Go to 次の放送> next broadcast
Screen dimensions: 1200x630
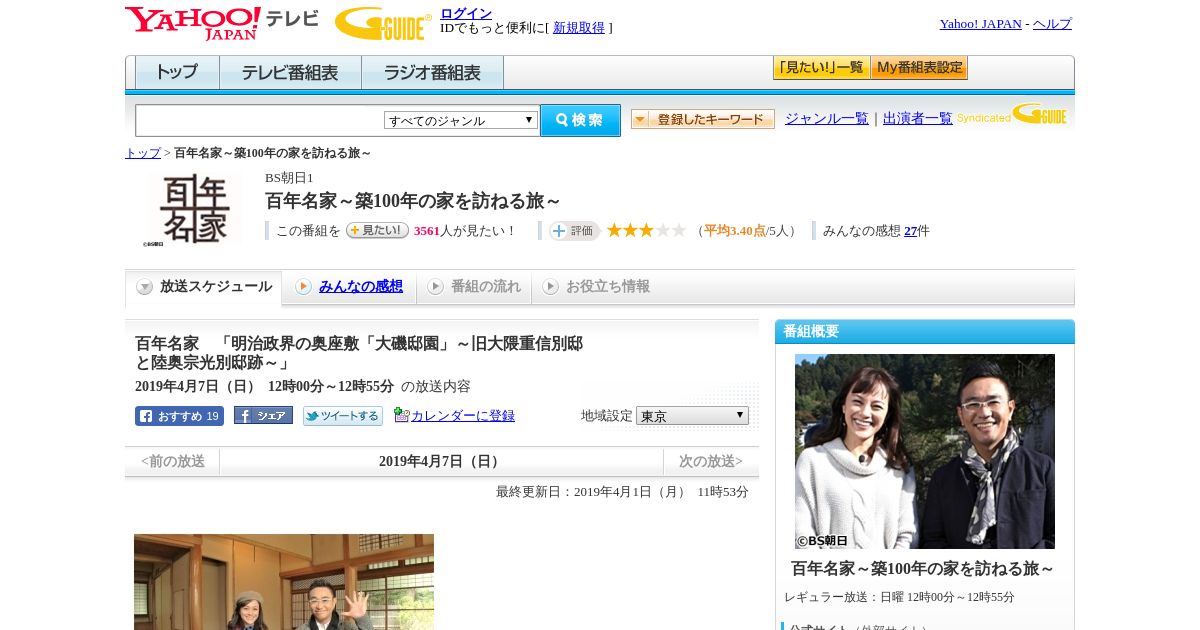click(x=711, y=461)
